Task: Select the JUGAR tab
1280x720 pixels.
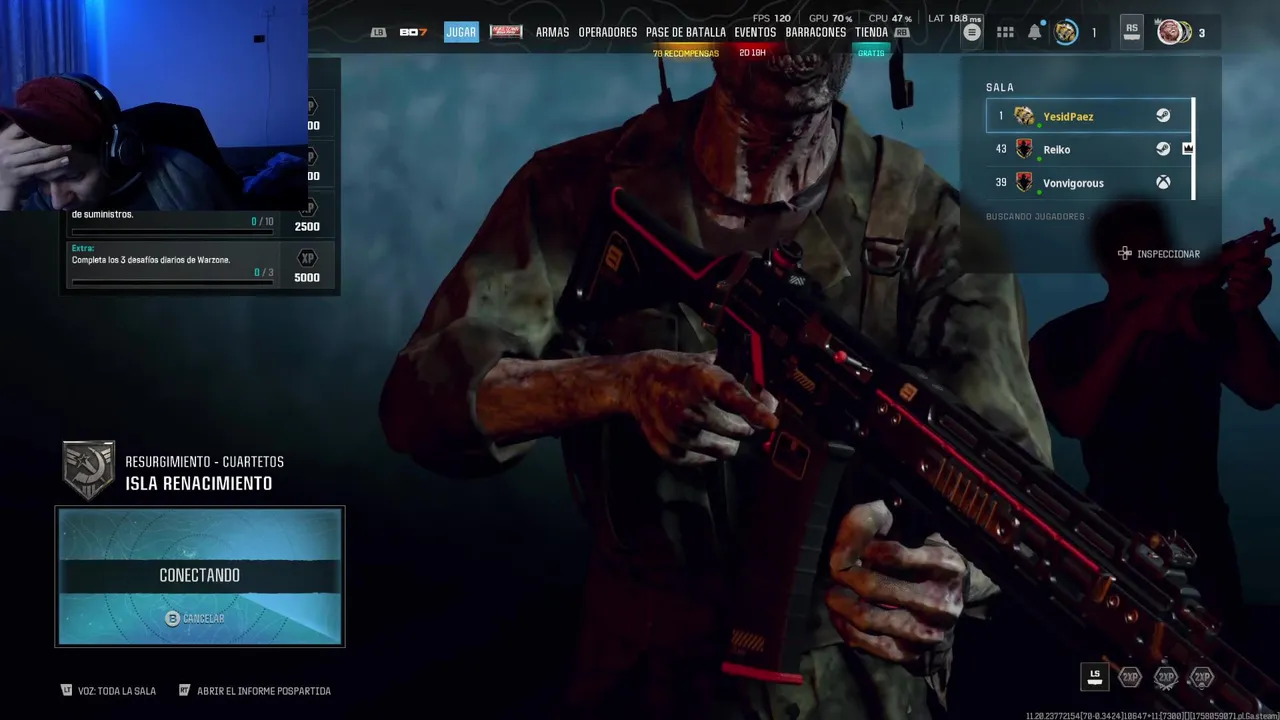Action: [x=461, y=32]
